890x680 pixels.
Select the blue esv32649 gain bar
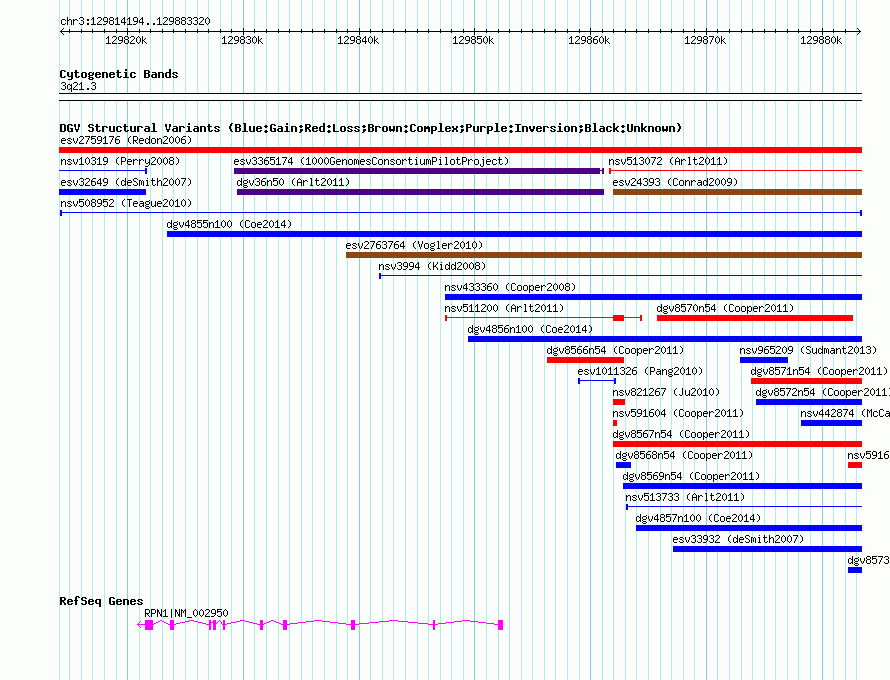[103, 192]
